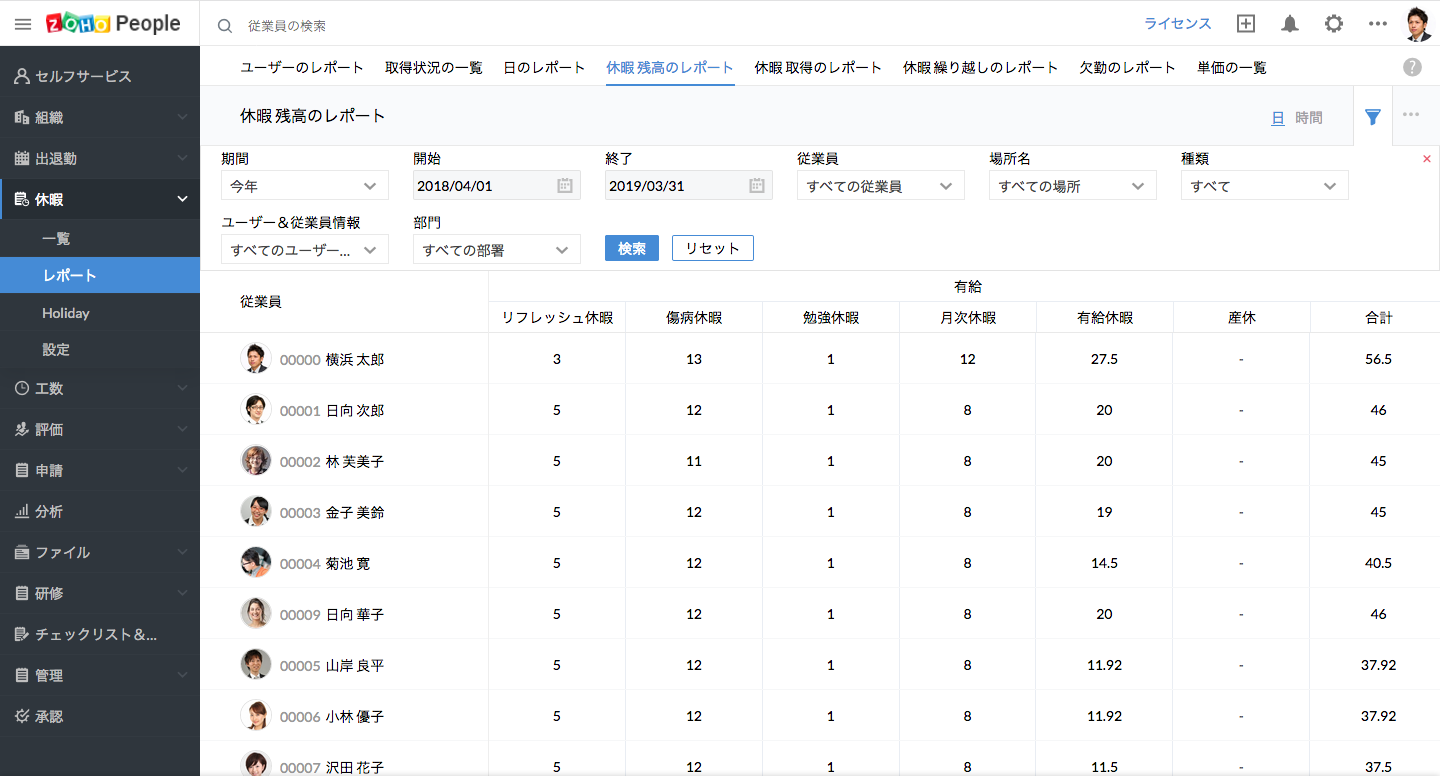This screenshot has height=776, width=1440.
Task: Open the help question mark icon
Action: pyautogui.click(x=1412, y=67)
